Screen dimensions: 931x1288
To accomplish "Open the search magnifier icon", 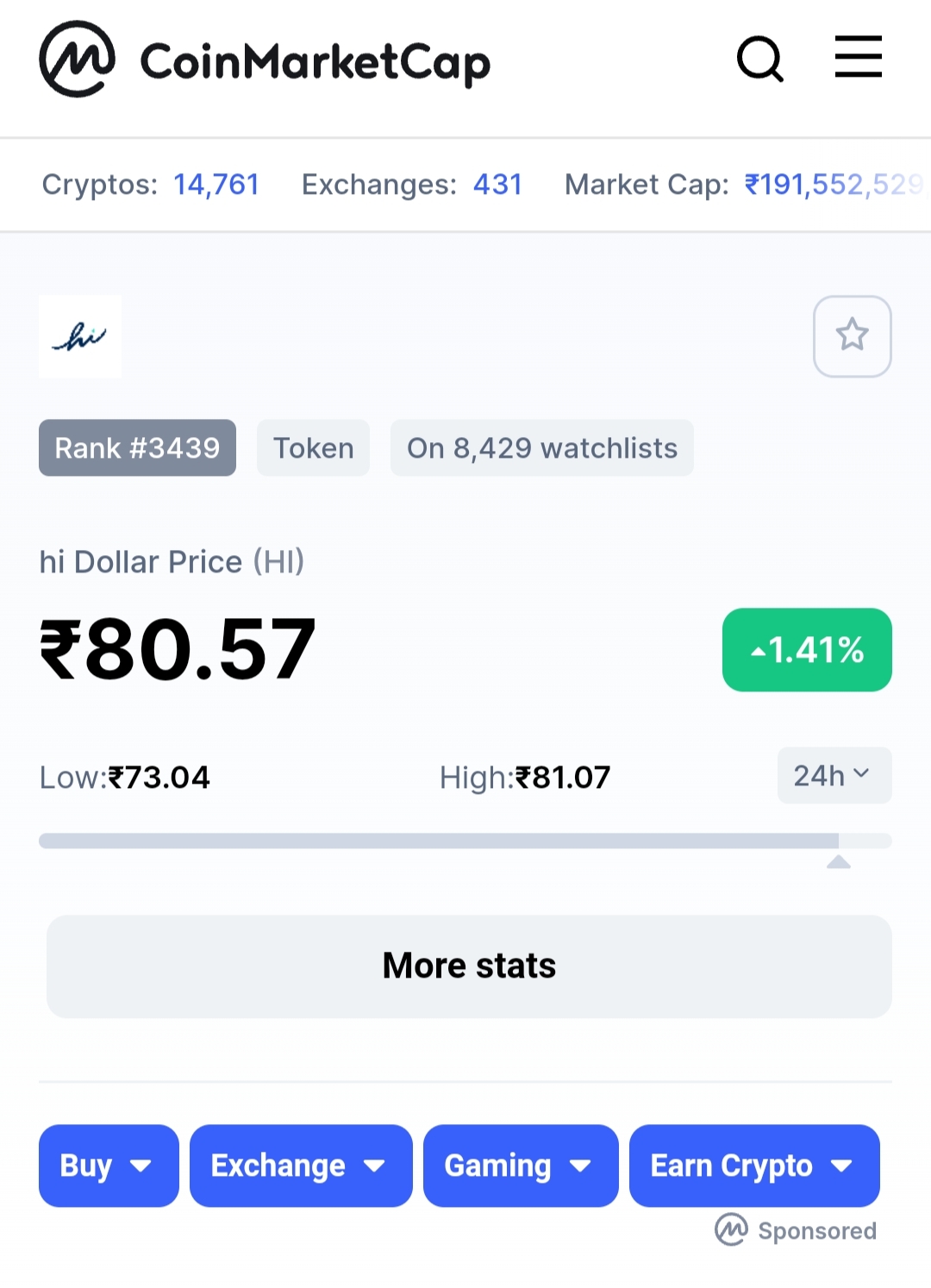I will [760, 59].
